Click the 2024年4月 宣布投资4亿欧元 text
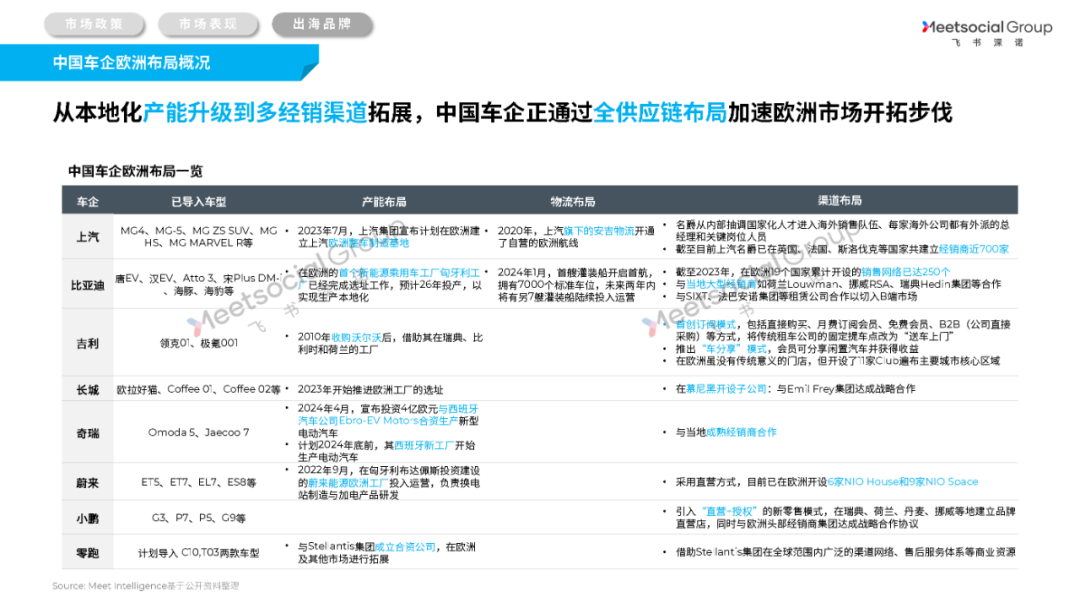 tap(388, 421)
